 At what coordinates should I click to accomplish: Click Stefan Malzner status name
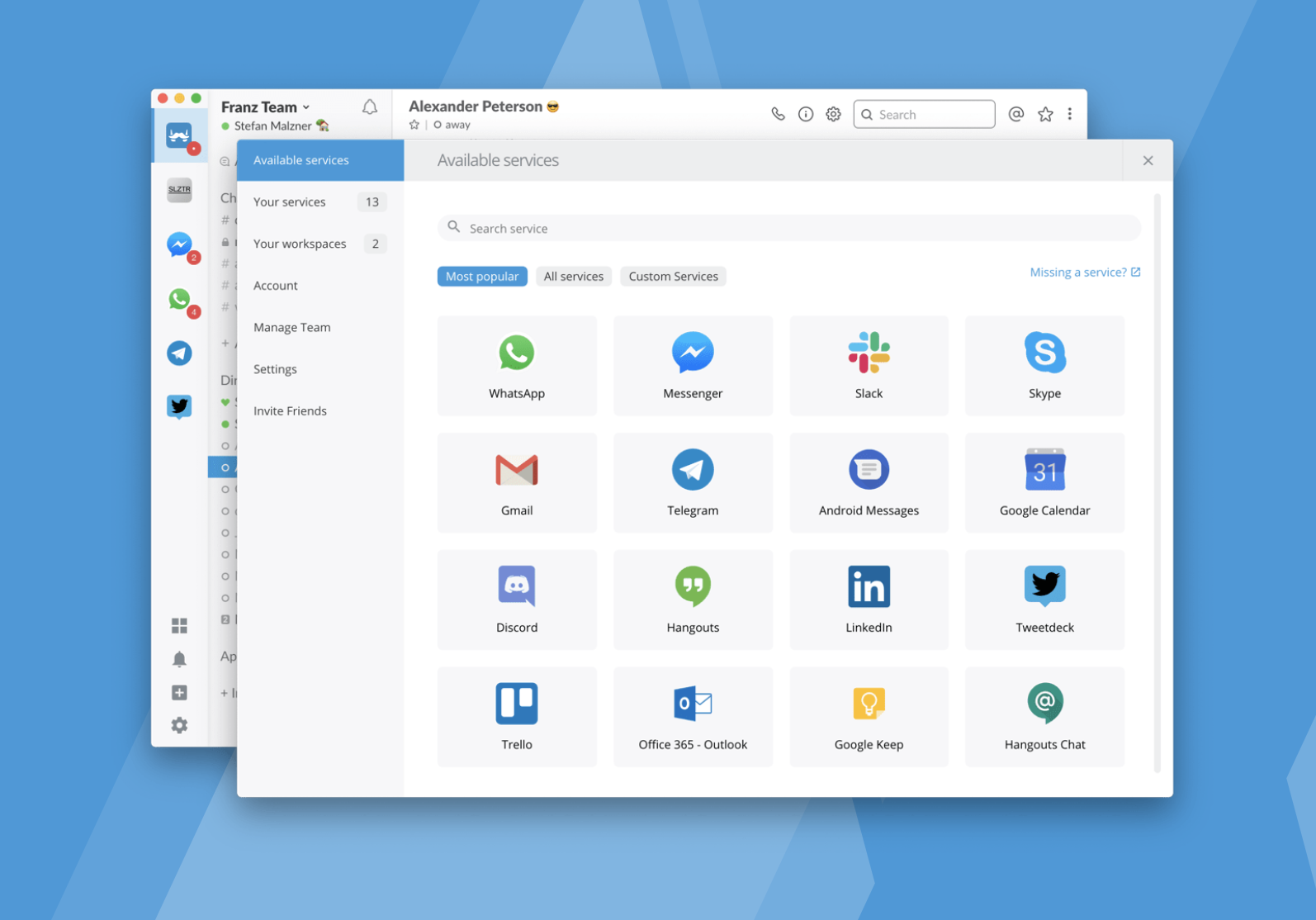pos(272,126)
